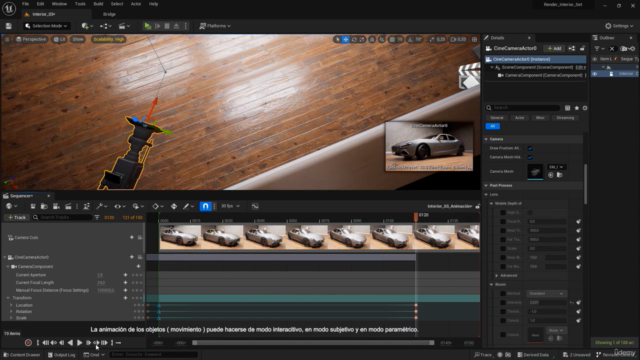640x360 pixels.
Task: Select the rotate gizmo tool in viewport
Action: pos(354,39)
